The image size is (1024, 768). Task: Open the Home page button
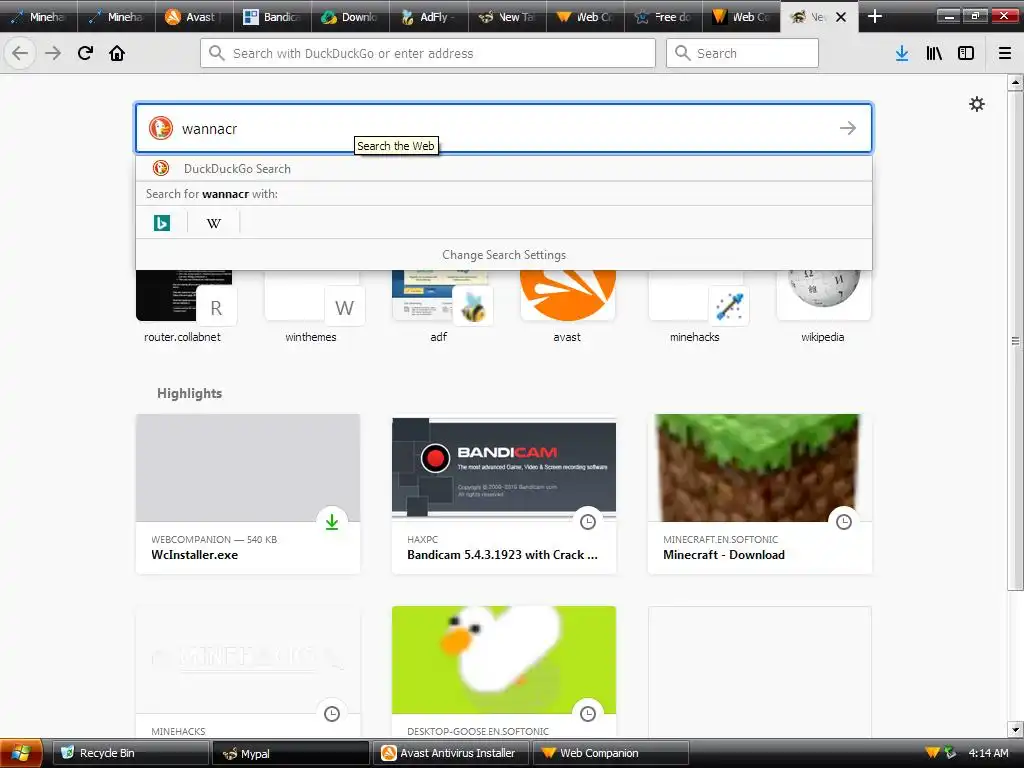[x=117, y=53]
